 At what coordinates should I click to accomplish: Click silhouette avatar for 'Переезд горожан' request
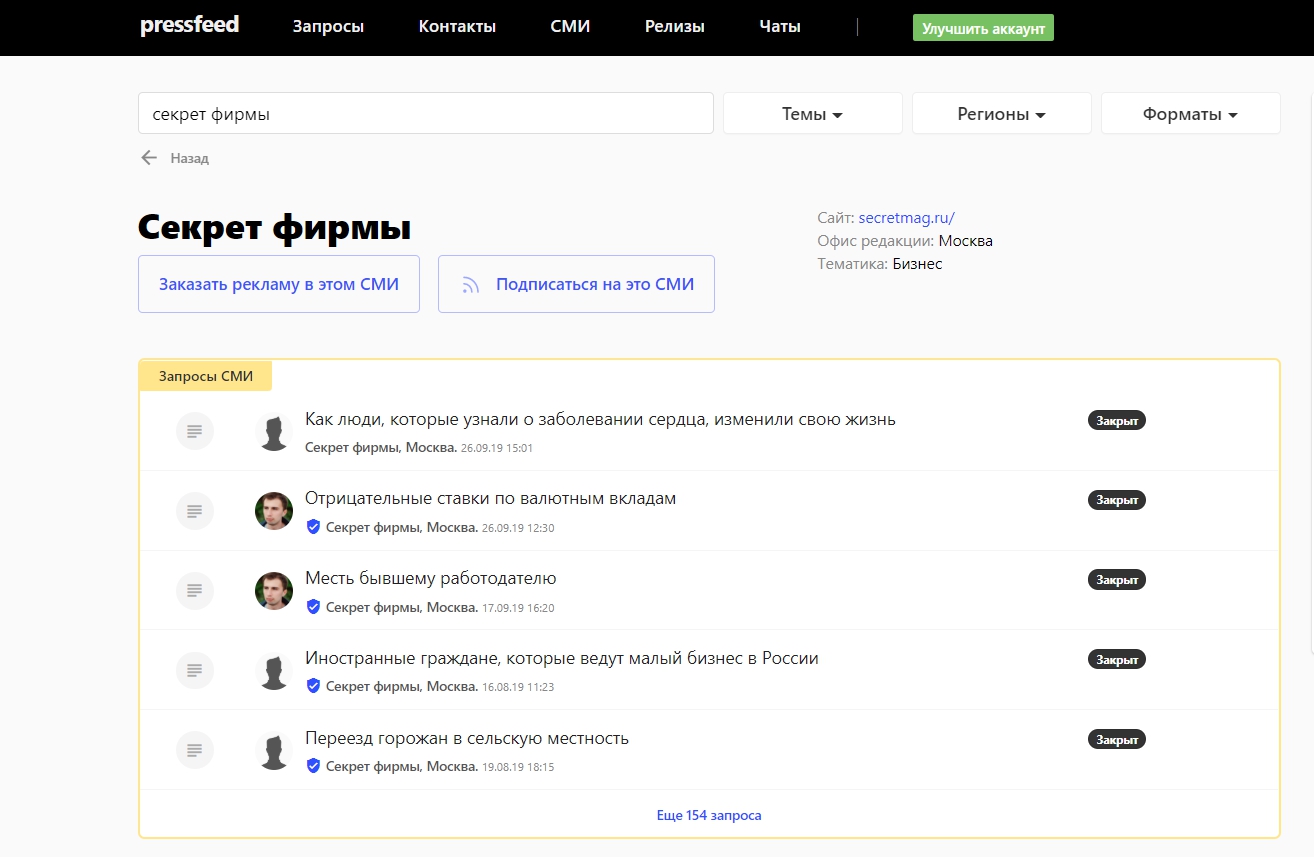tap(274, 751)
